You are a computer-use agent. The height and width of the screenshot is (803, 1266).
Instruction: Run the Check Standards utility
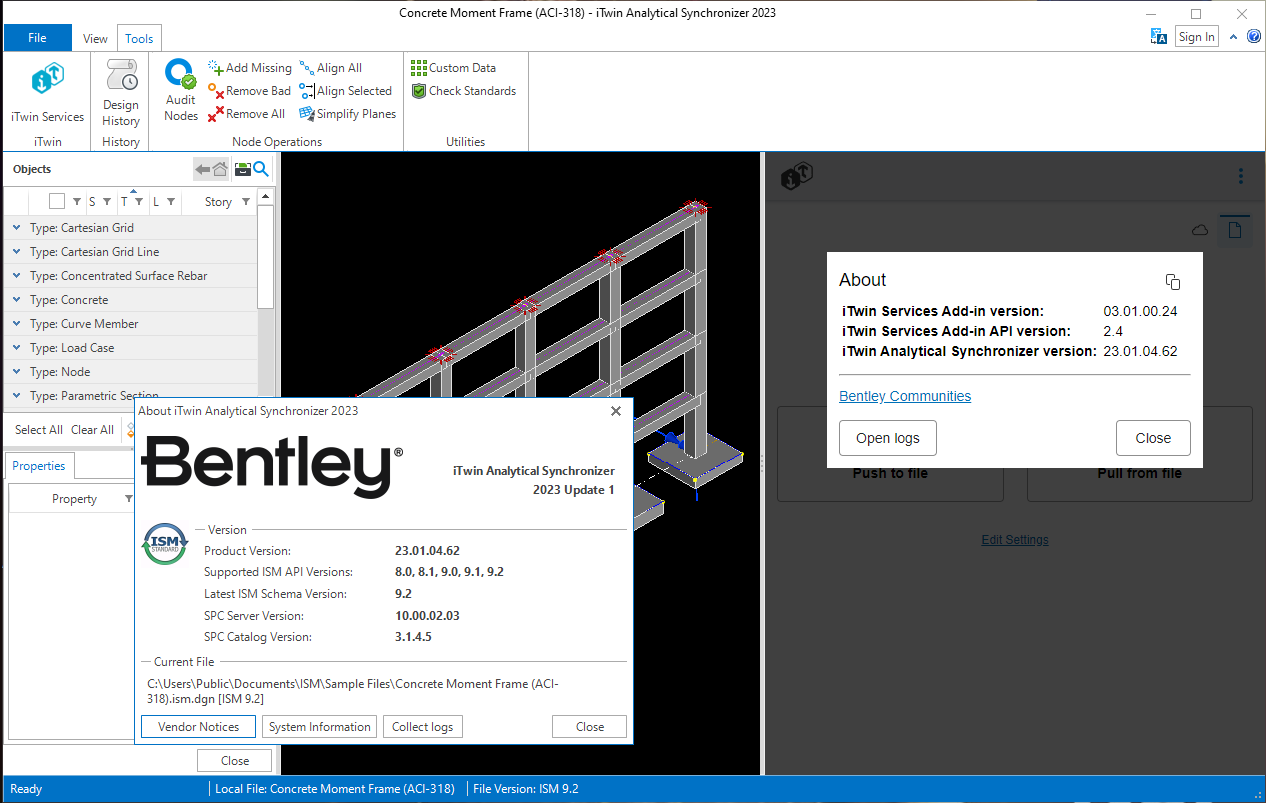tap(464, 91)
